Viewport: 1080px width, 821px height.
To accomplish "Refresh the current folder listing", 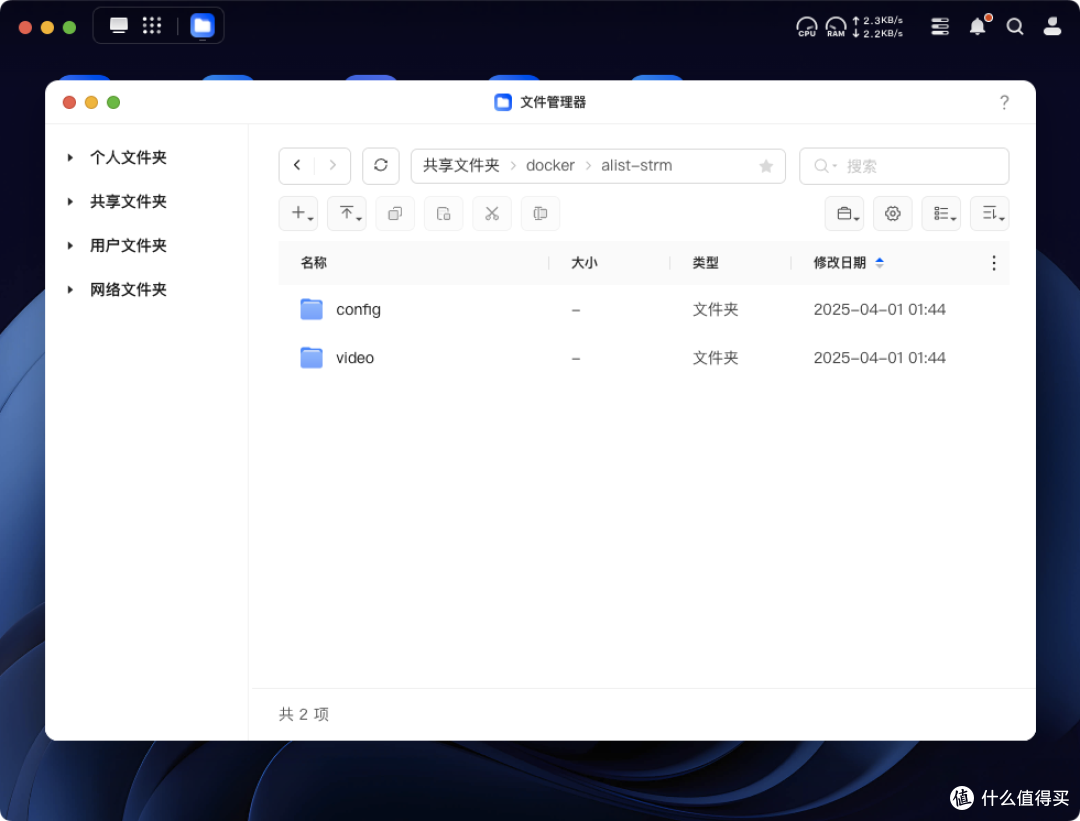I will click(x=381, y=165).
